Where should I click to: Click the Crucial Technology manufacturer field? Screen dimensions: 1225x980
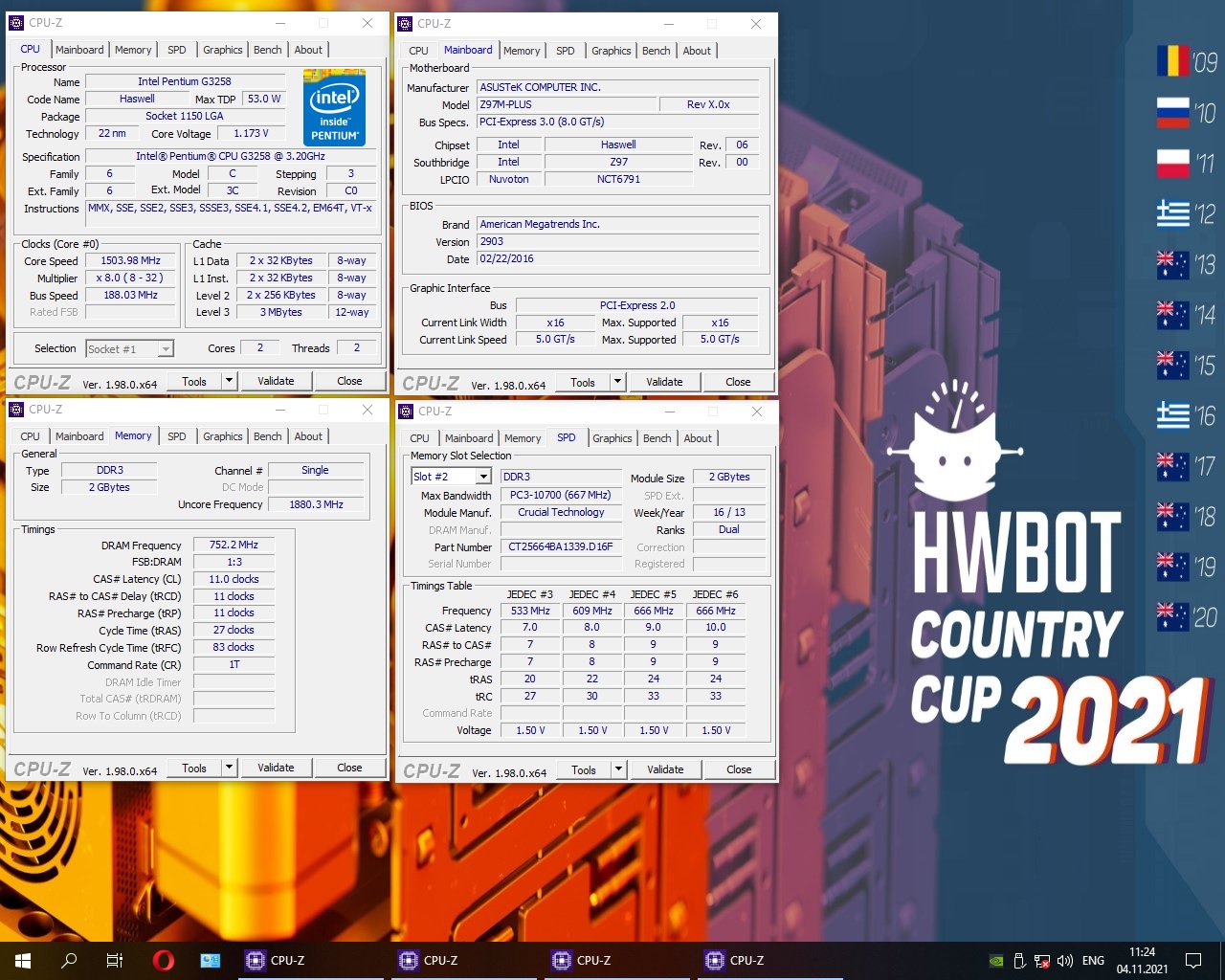[561, 512]
